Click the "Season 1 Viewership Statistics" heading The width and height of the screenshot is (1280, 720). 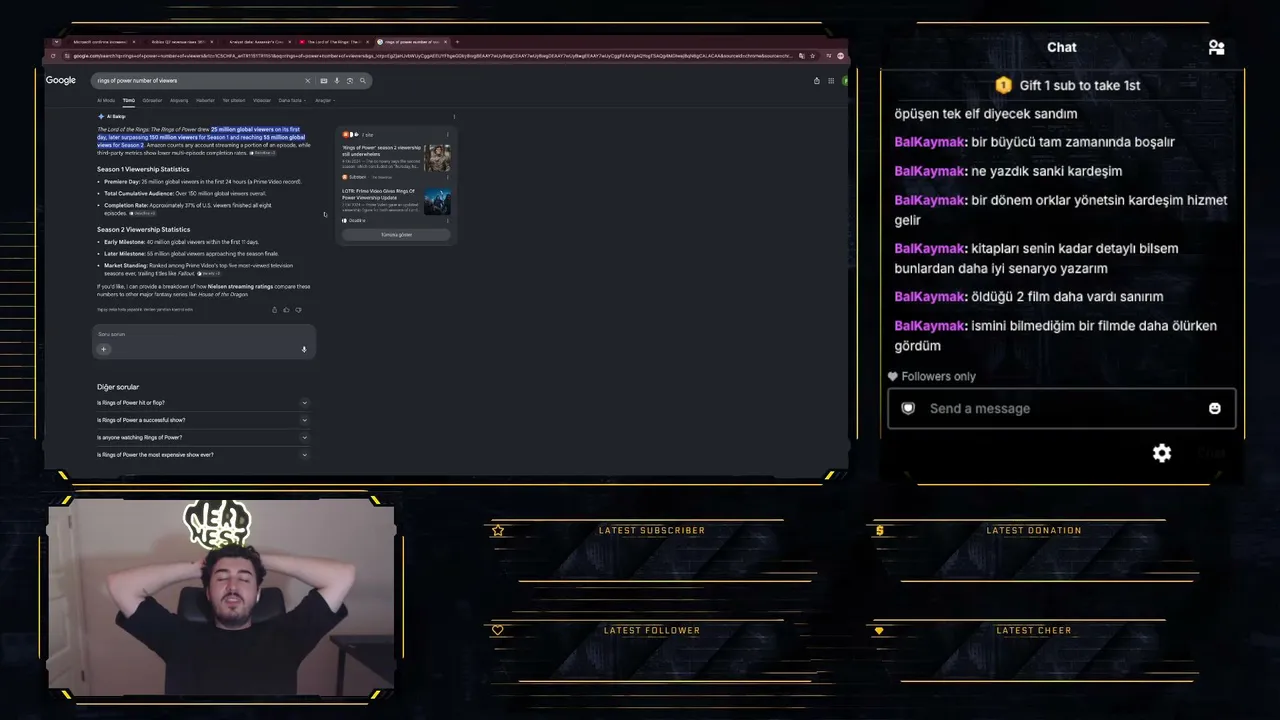(143, 169)
